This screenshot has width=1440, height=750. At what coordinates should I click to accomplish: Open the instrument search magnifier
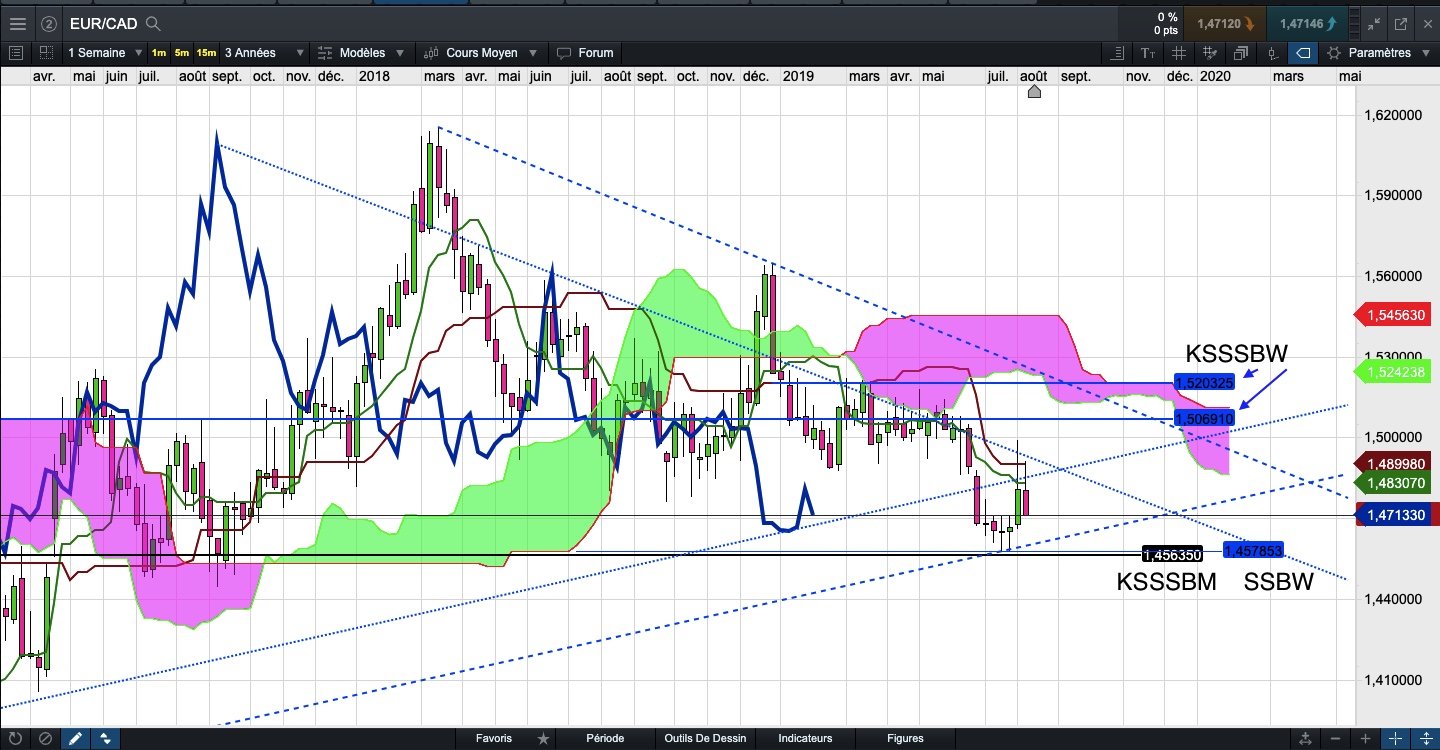pyautogui.click(x=153, y=23)
